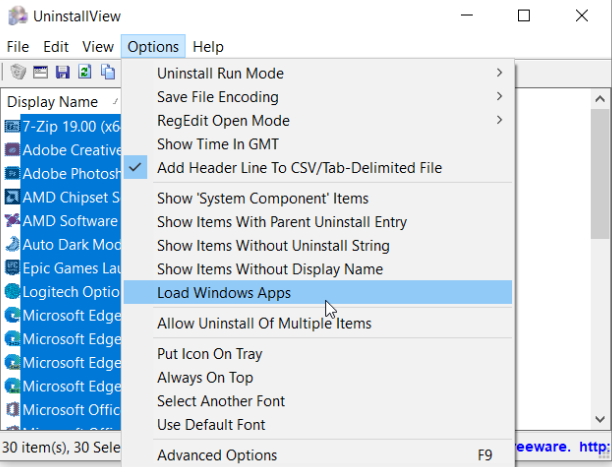The width and height of the screenshot is (612, 467).
Task: Select the Adobe Creative row
Action: pyautogui.click(x=71, y=150)
